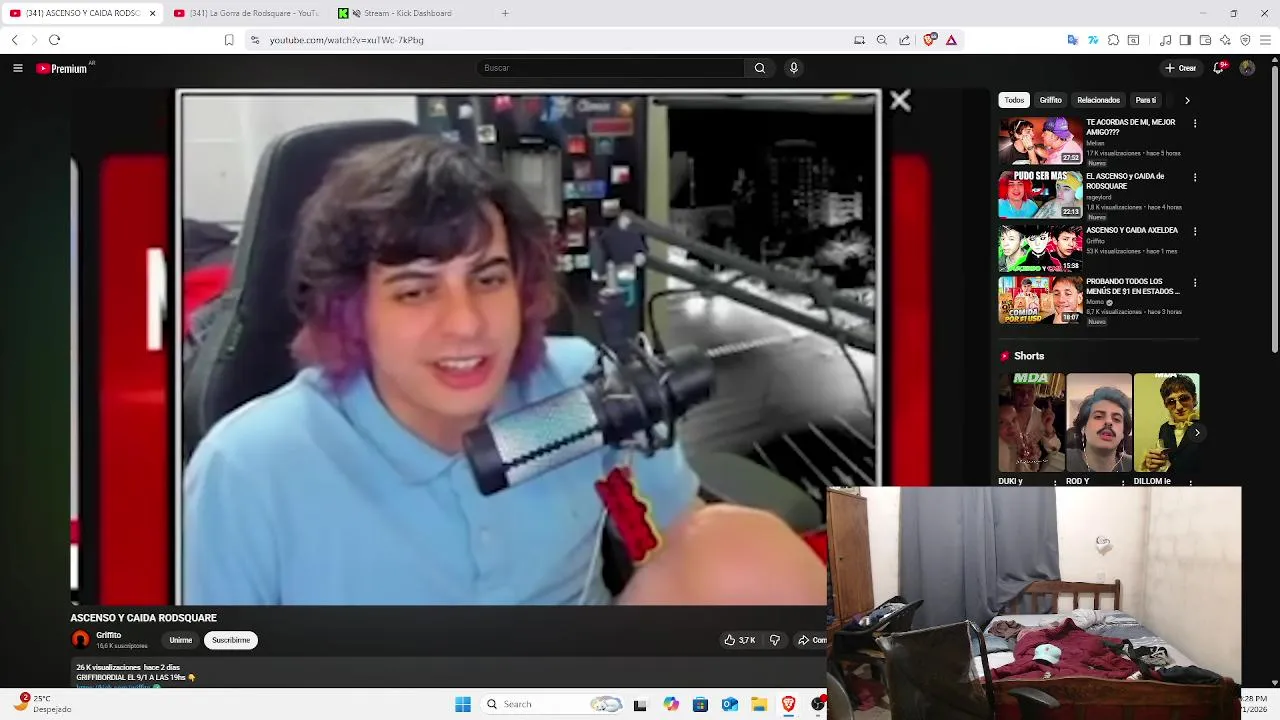Go to YouTube Premium home logo
1280x720 pixels.
pyautogui.click(x=64, y=68)
